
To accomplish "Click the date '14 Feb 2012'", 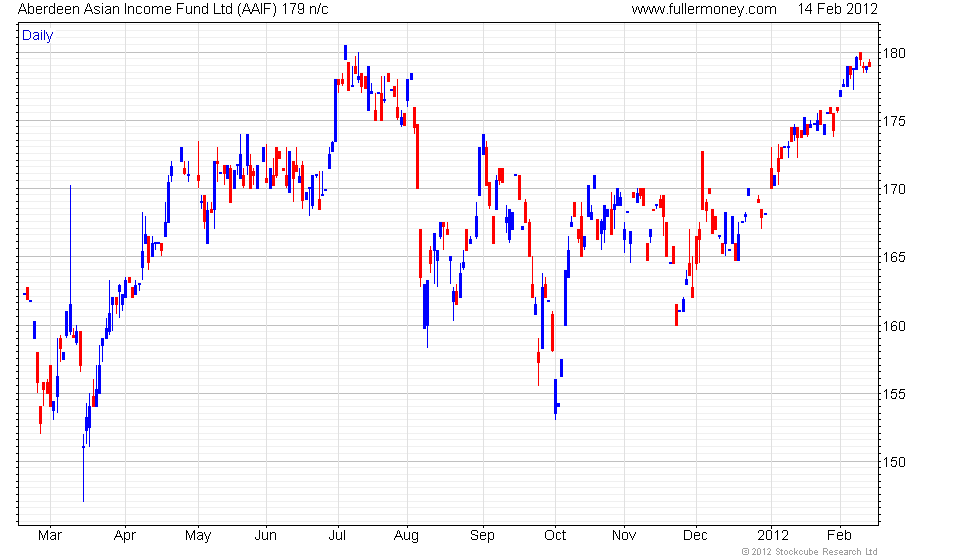I will point(837,9).
